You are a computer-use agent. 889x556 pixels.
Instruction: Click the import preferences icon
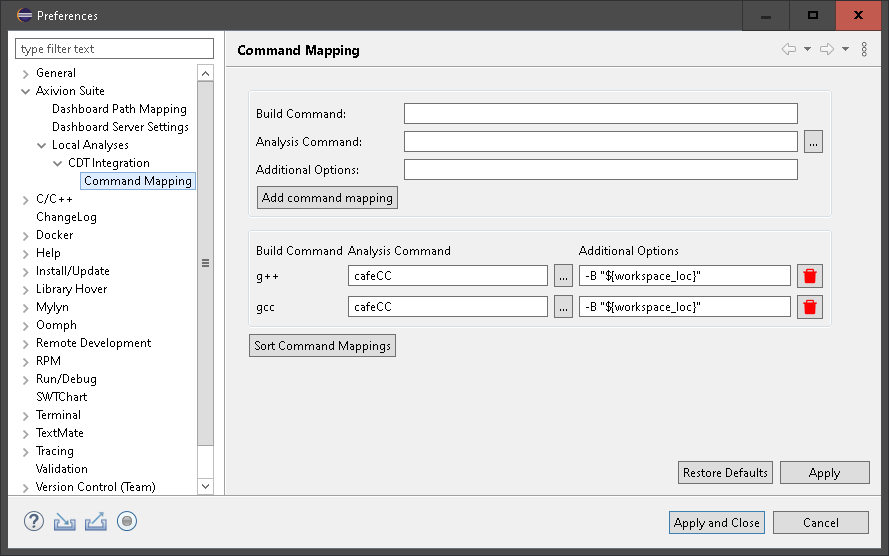65,521
